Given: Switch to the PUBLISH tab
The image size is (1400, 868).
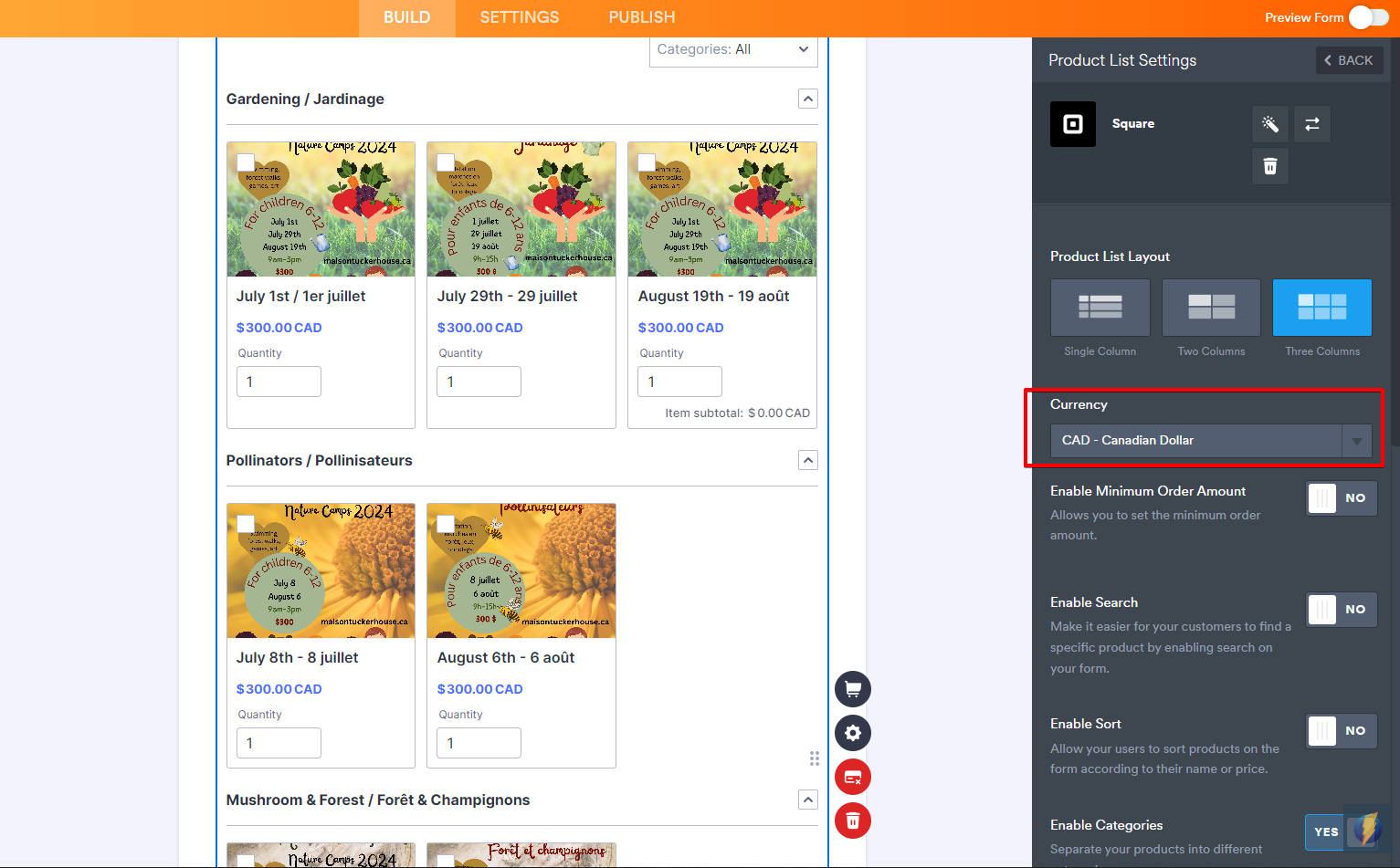Looking at the screenshot, I should tap(642, 17).
